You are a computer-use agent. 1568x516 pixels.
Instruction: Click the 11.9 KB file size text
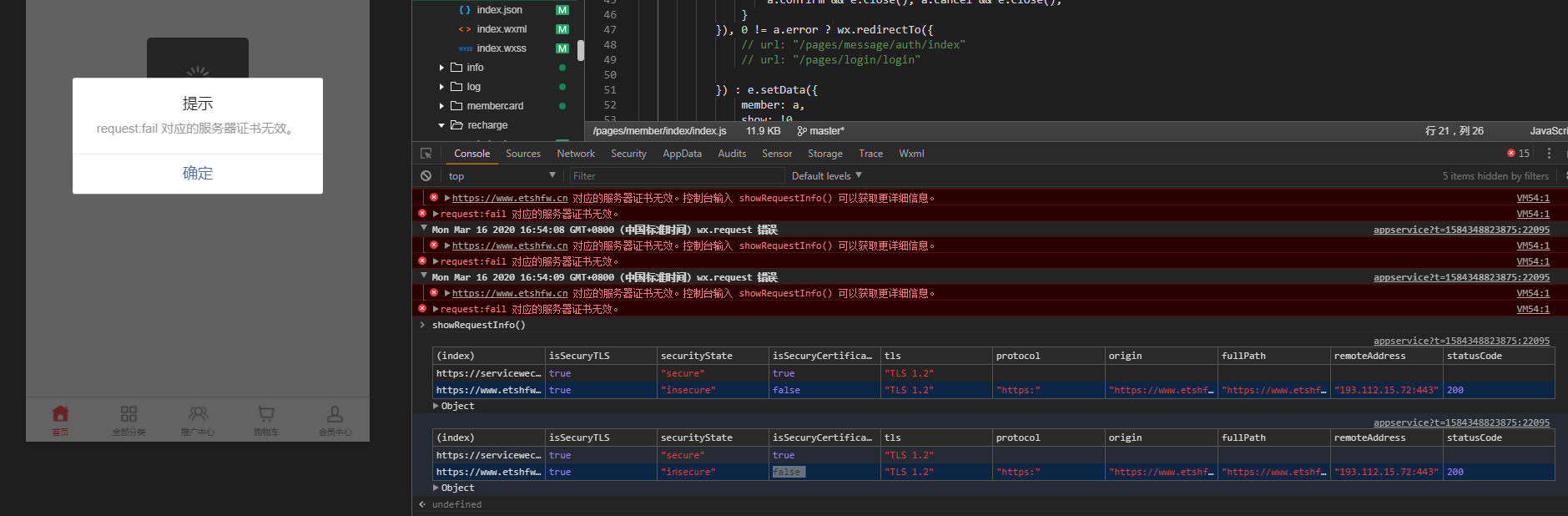coord(763,131)
